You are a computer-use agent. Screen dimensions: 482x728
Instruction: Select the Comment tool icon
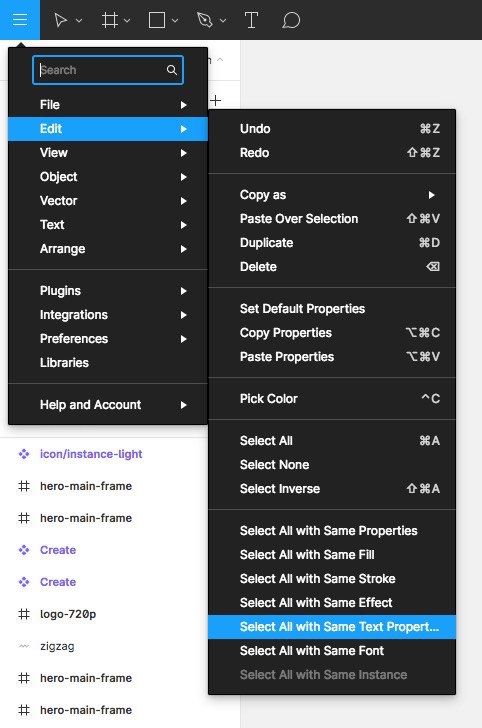291,20
